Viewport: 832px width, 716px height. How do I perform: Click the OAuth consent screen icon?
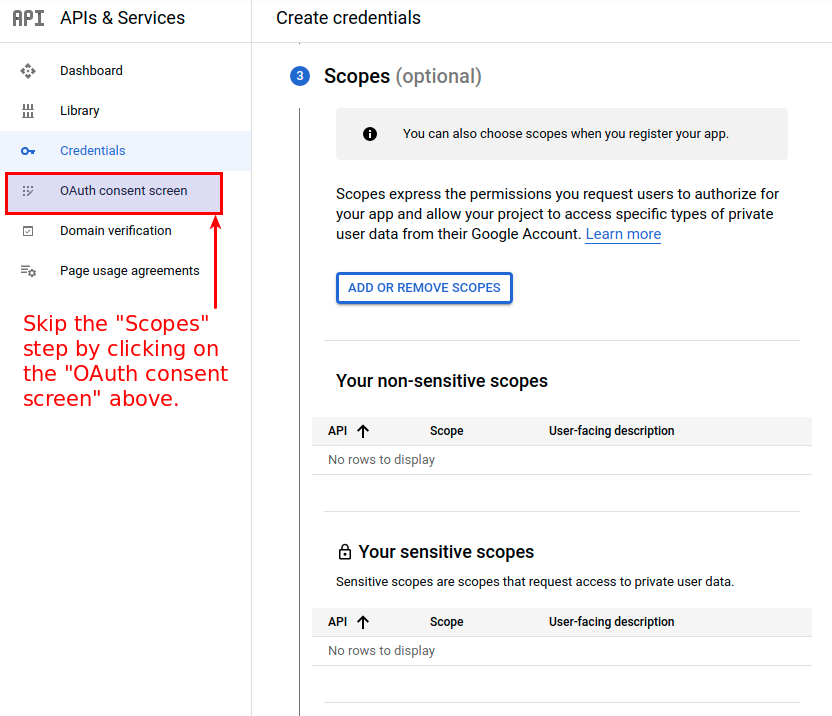pyautogui.click(x=28, y=191)
